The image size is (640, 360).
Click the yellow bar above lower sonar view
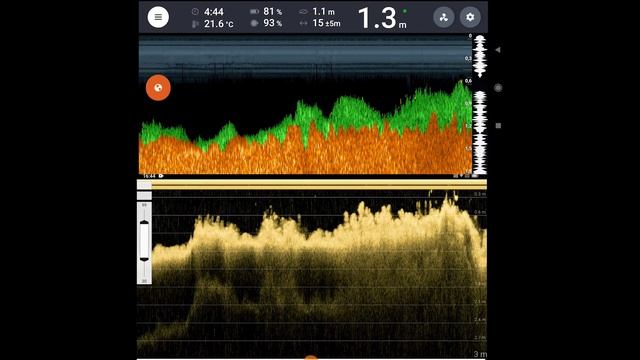coord(319,184)
